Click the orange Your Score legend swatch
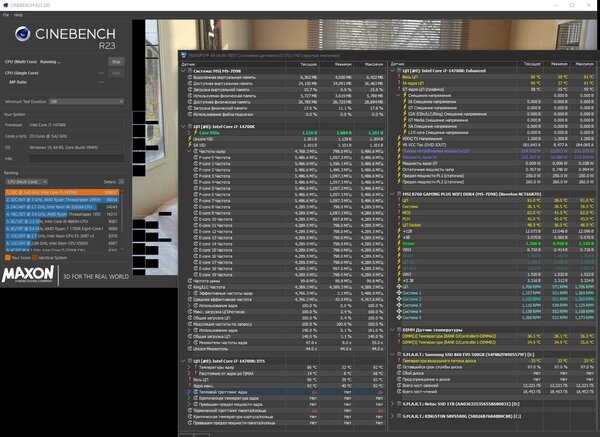 (8, 258)
